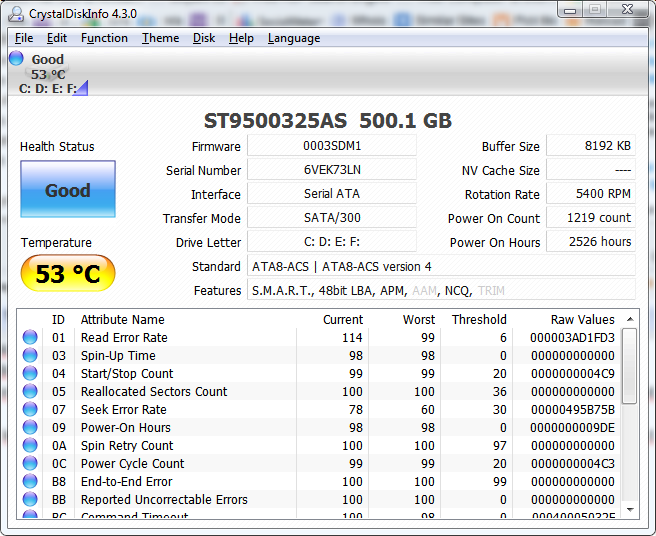Click the scrollbar down arrow in attribute list
This screenshot has height=536, width=656.
[x=630, y=510]
